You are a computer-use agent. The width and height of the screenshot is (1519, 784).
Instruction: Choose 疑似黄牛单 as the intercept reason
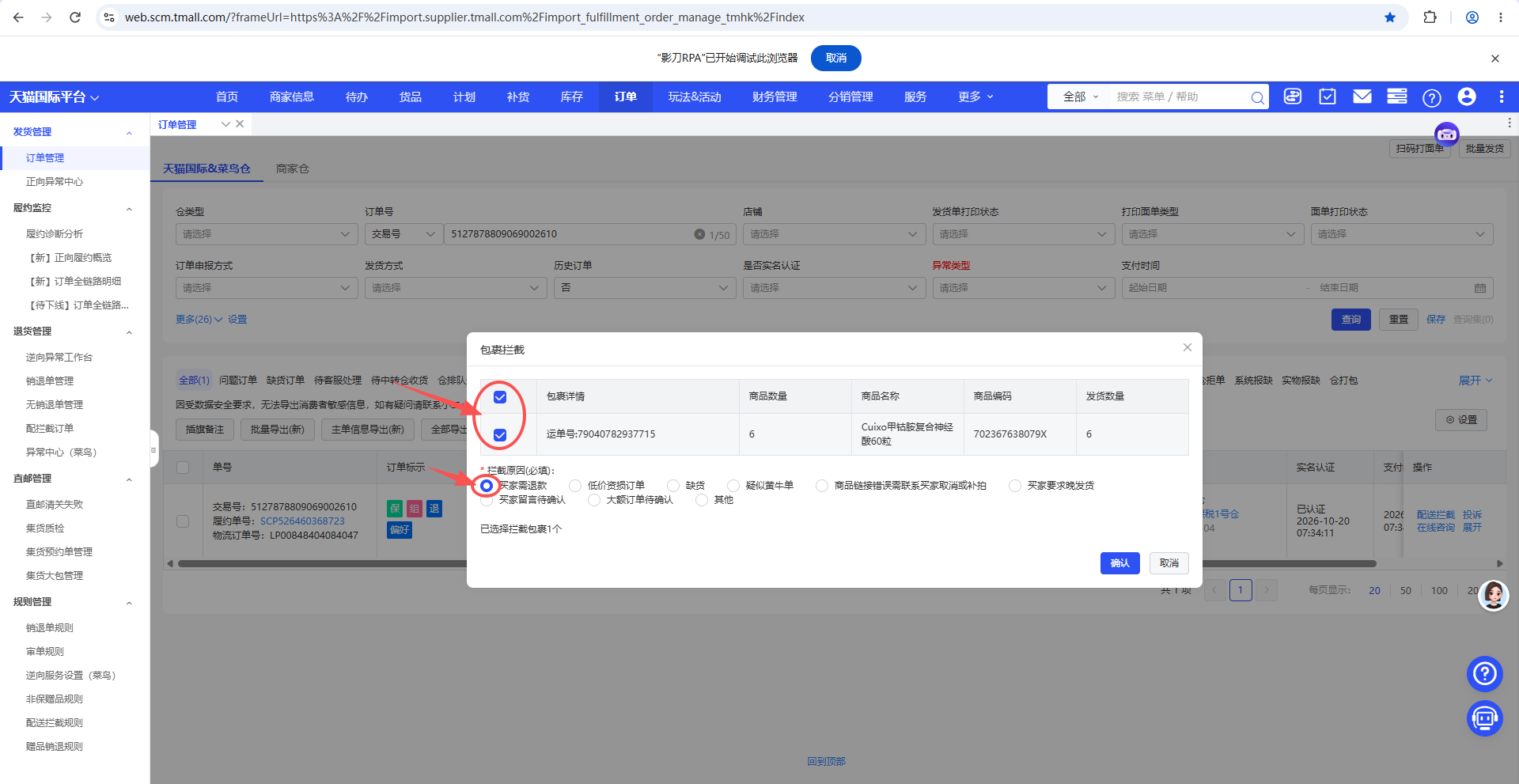[x=733, y=486]
